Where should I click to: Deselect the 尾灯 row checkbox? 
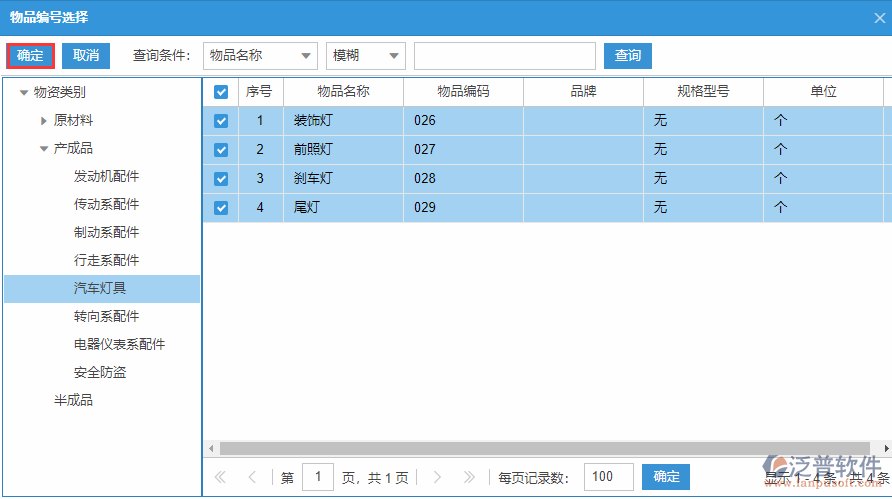pyautogui.click(x=221, y=208)
